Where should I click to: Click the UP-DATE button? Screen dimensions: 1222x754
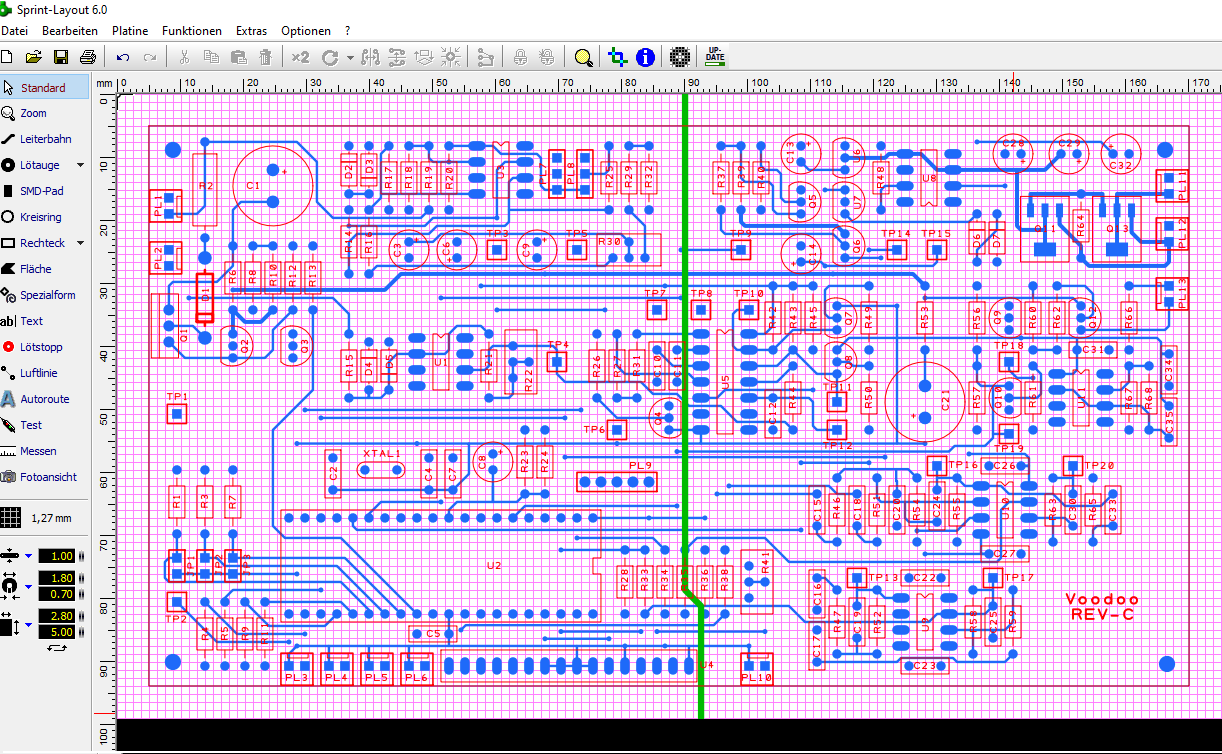coord(715,57)
